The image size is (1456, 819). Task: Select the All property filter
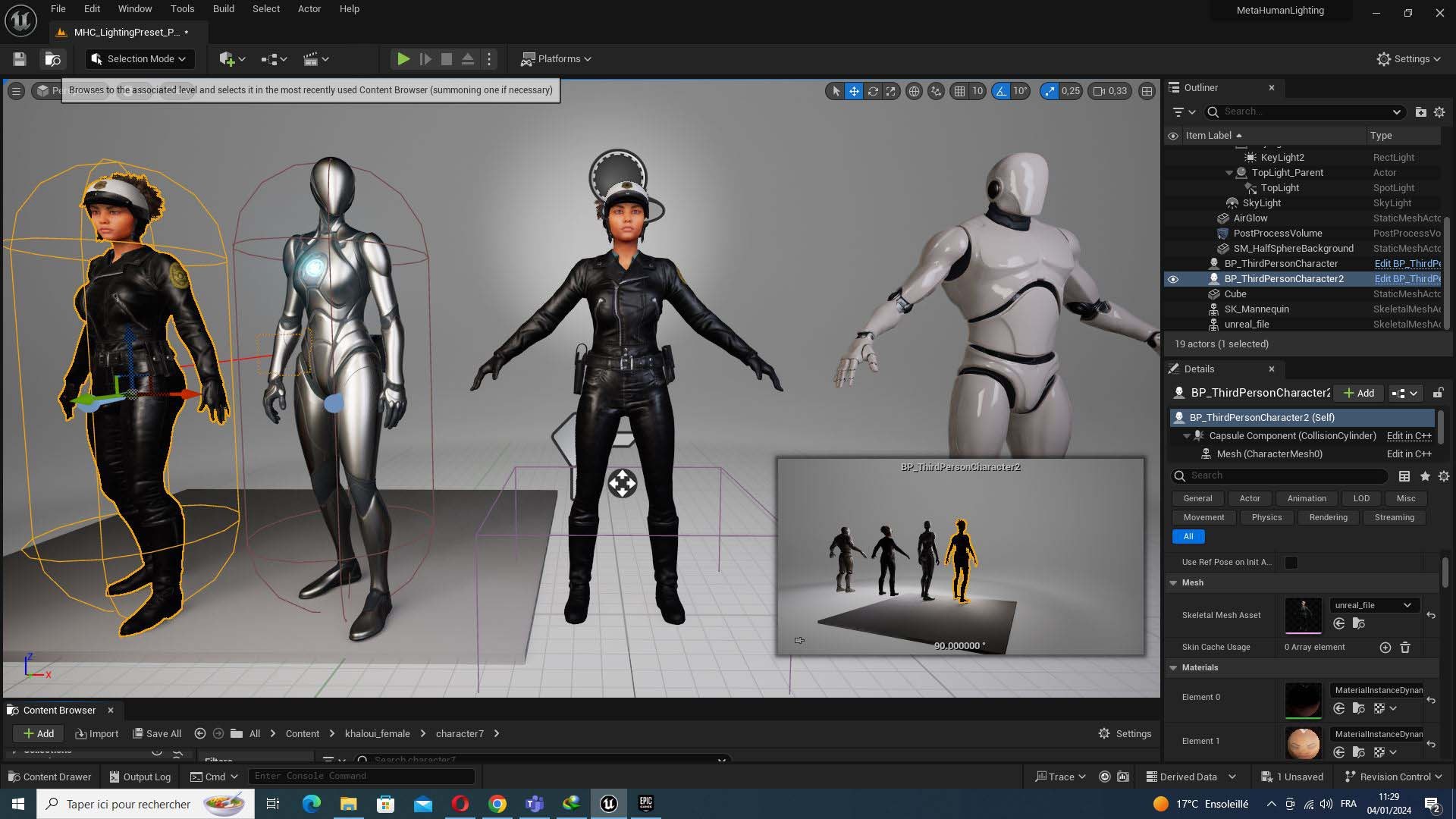[x=1188, y=537]
